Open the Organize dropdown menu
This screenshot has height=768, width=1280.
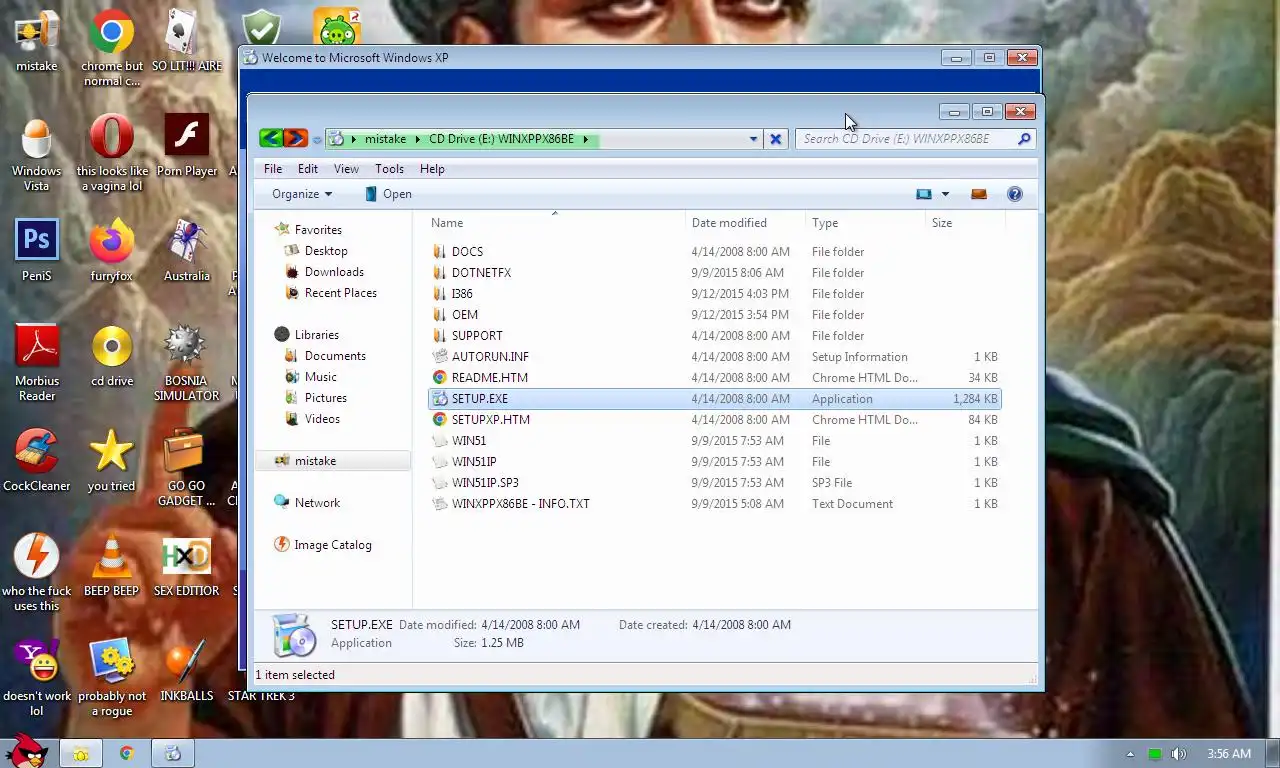click(x=301, y=194)
